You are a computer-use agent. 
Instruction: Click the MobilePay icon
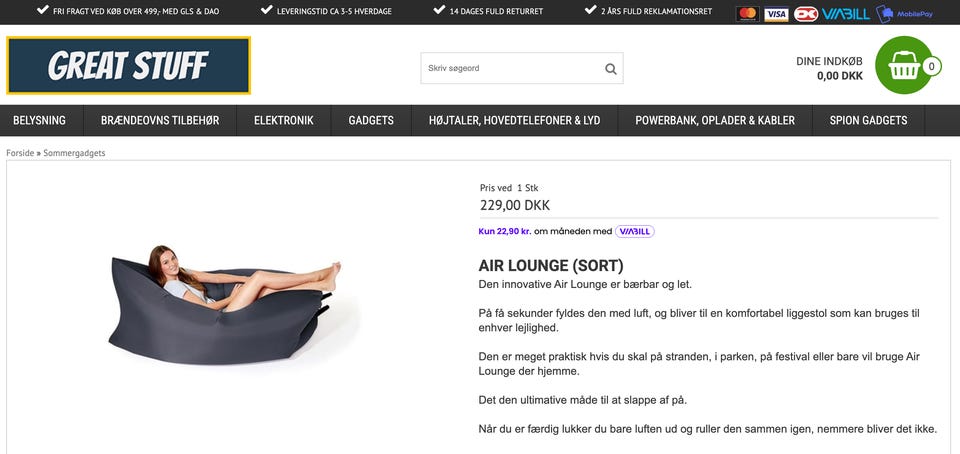coord(904,13)
